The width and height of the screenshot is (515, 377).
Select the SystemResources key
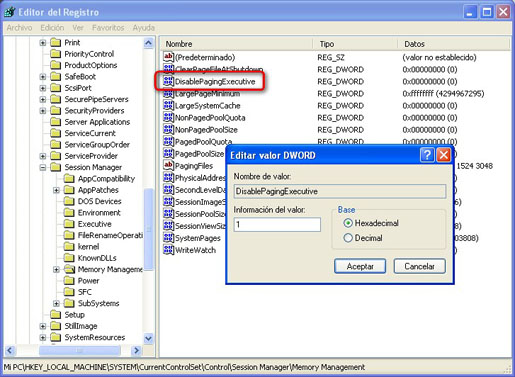click(x=95, y=337)
